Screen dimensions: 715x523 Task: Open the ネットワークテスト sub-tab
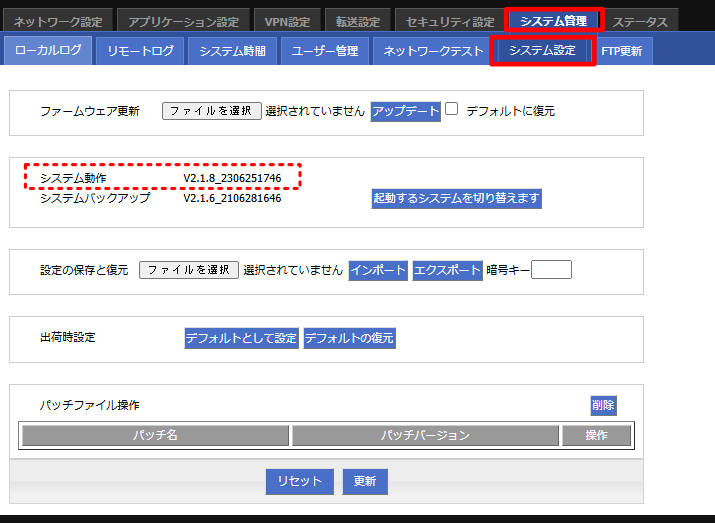pyautogui.click(x=433, y=51)
